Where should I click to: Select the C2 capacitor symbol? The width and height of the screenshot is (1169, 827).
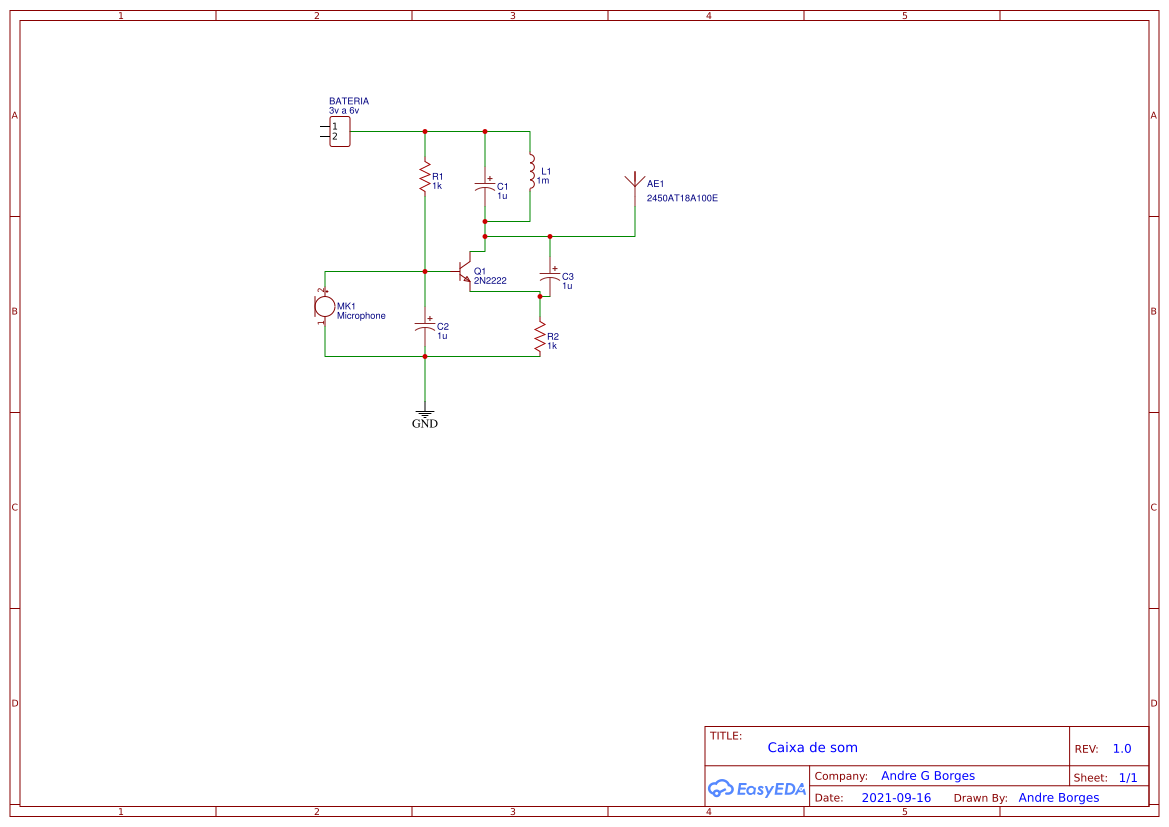[x=425, y=327]
